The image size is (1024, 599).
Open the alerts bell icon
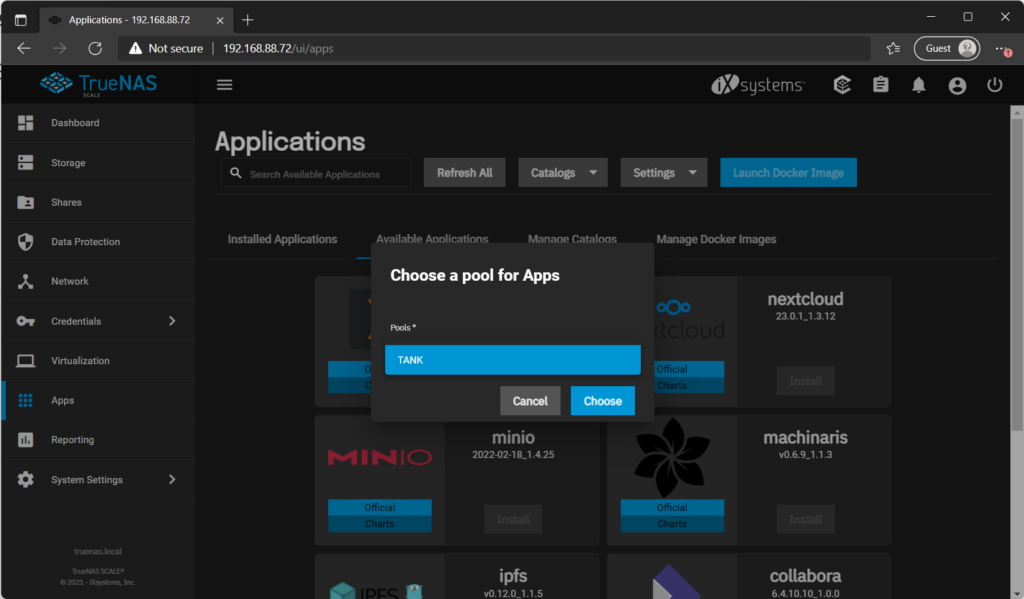click(x=919, y=85)
